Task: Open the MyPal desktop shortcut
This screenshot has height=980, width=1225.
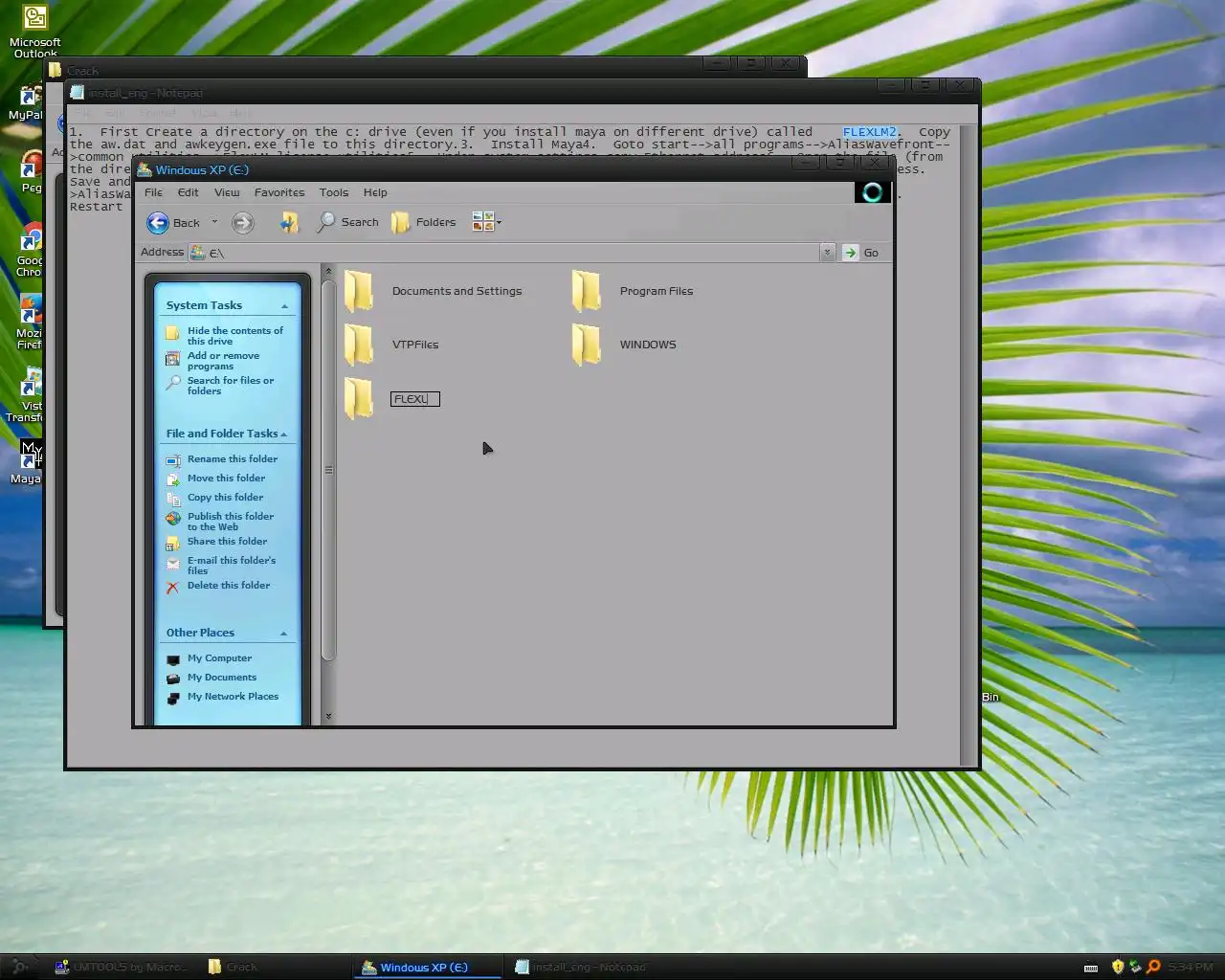Action: [27, 102]
